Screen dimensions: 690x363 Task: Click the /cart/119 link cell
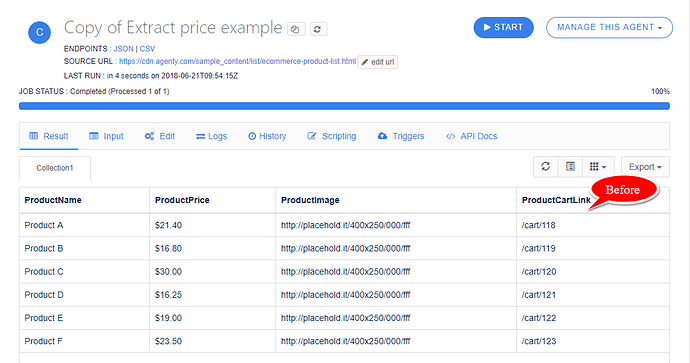pyautogui.click(x=593, y=249)
